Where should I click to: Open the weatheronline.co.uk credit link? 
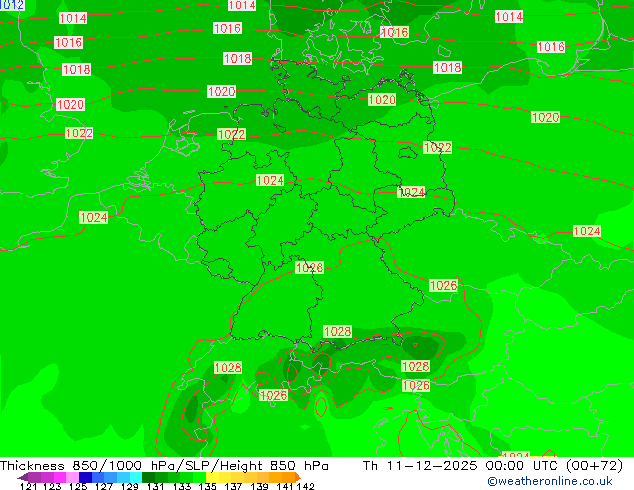tap(550, 481)
